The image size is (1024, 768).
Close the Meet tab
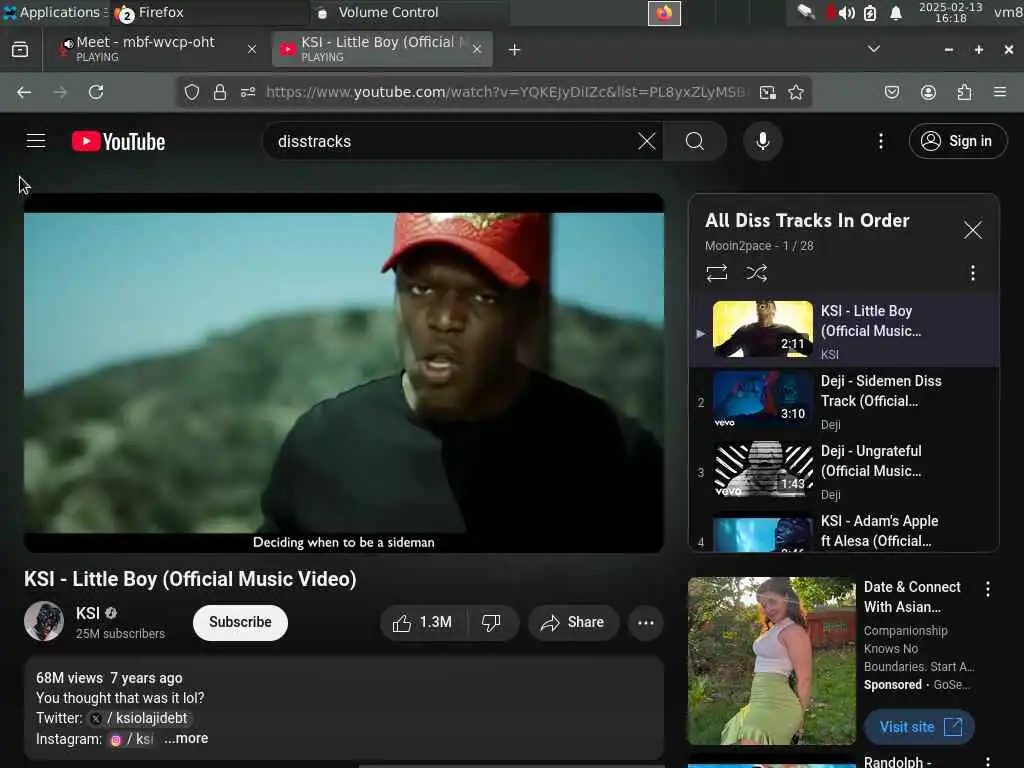coord(251,49)
